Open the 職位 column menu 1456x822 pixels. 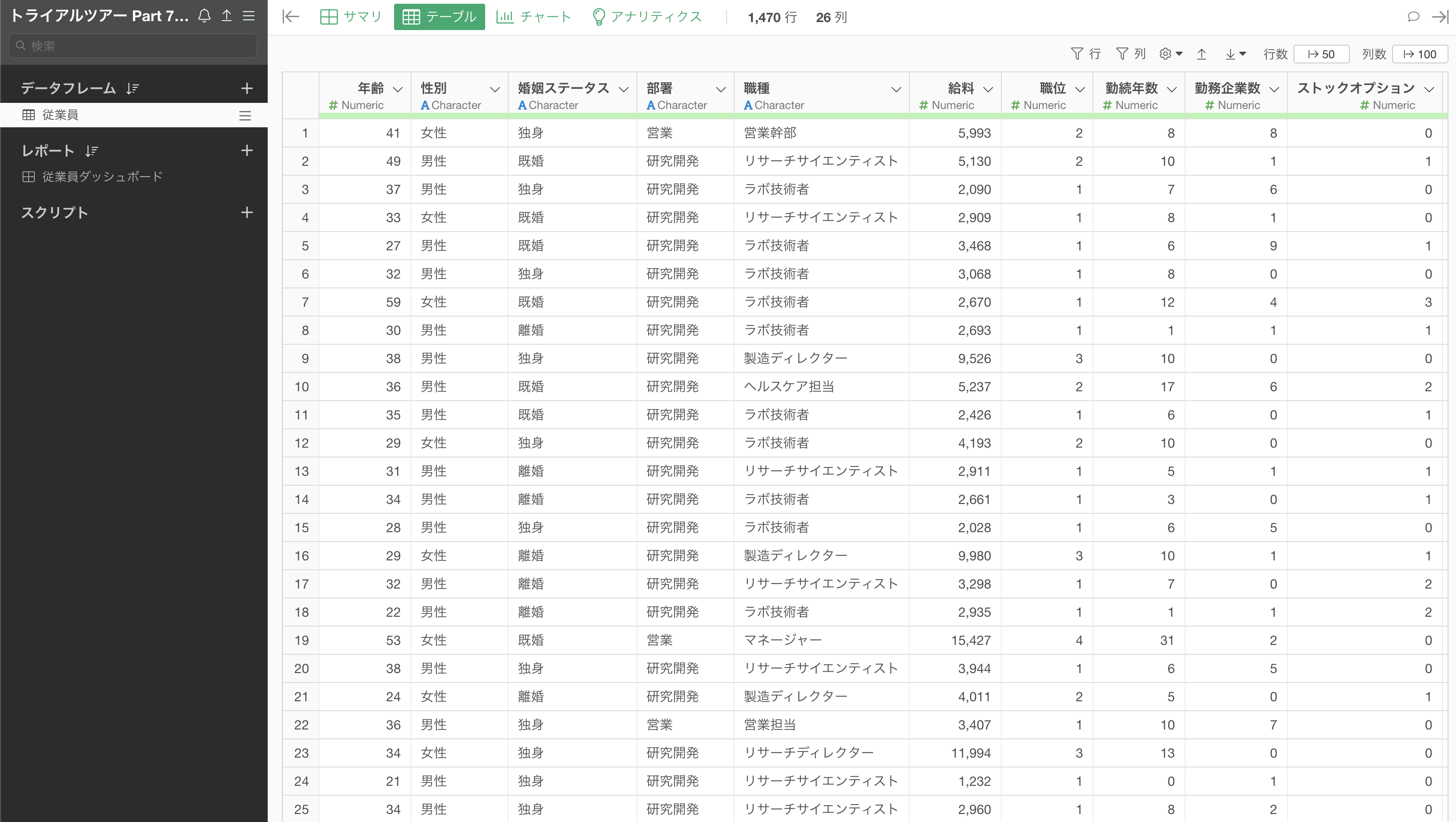tap(1080, 89)
